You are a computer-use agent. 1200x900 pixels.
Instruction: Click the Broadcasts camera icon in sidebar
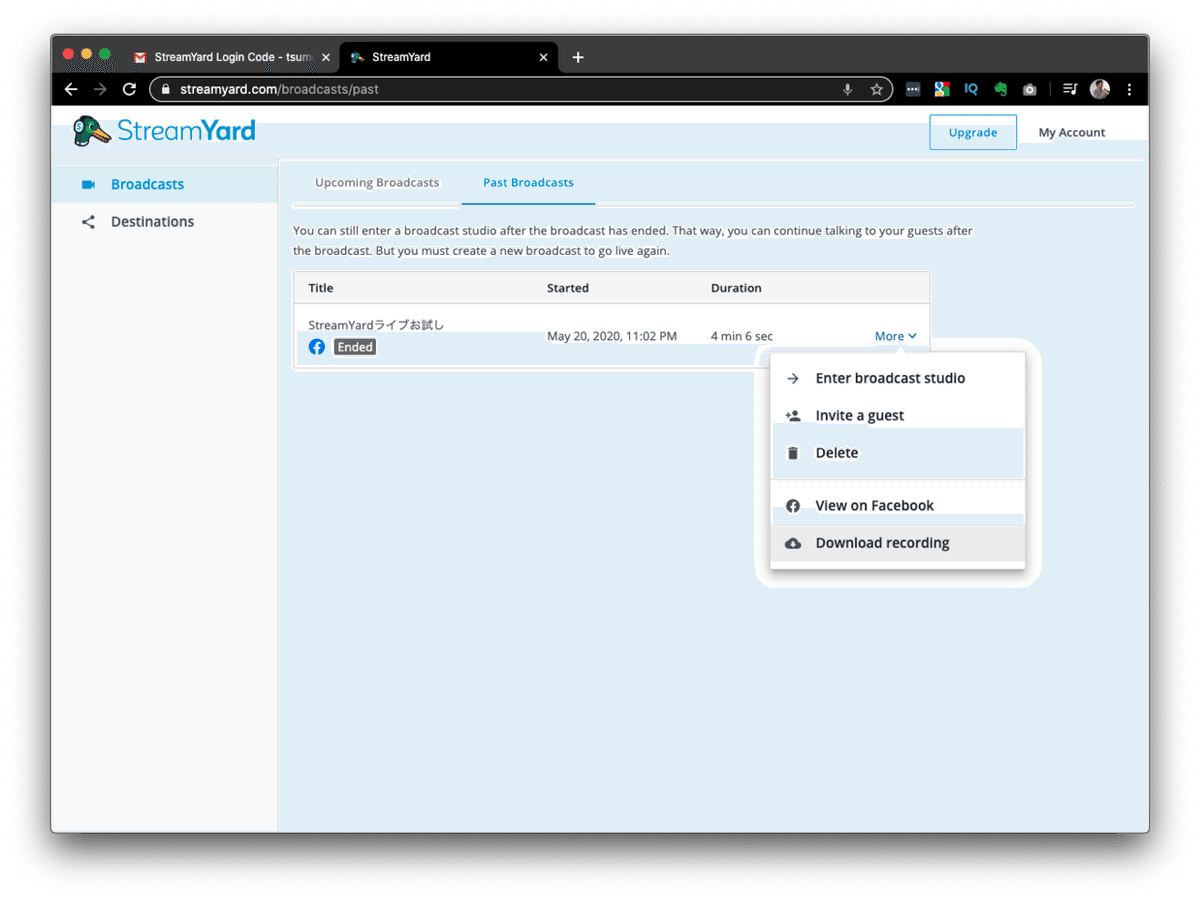tap(88, 184)
